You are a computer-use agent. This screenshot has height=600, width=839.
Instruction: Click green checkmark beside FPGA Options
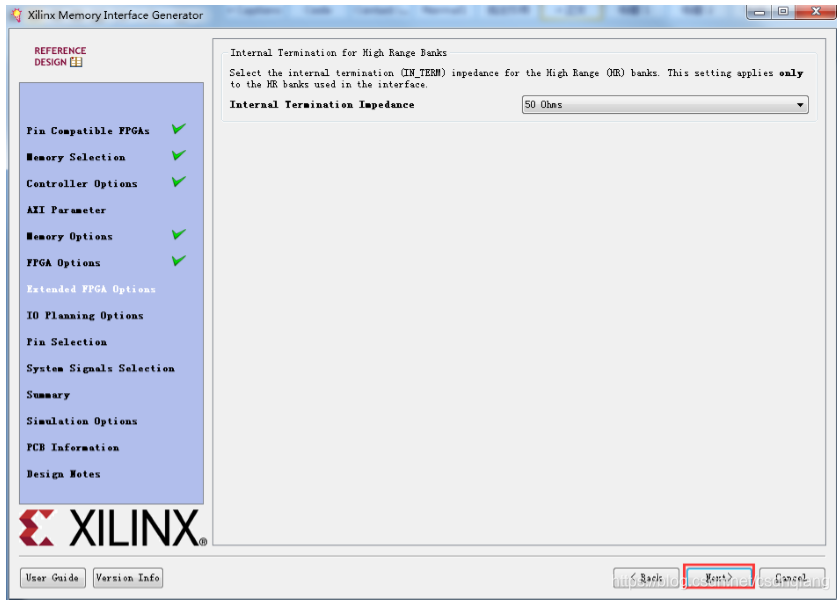pyautogui.click(x=179, y=261)
